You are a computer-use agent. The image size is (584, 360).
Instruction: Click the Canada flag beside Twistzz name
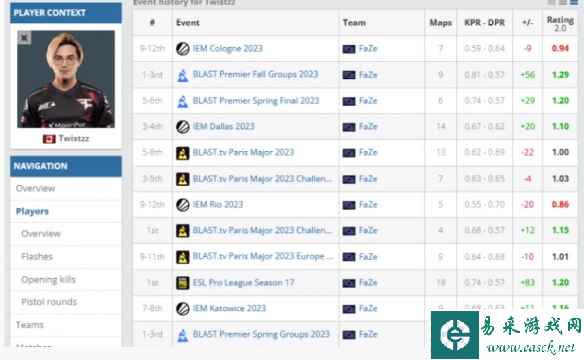pyautogui.click(x=49, y=139)
